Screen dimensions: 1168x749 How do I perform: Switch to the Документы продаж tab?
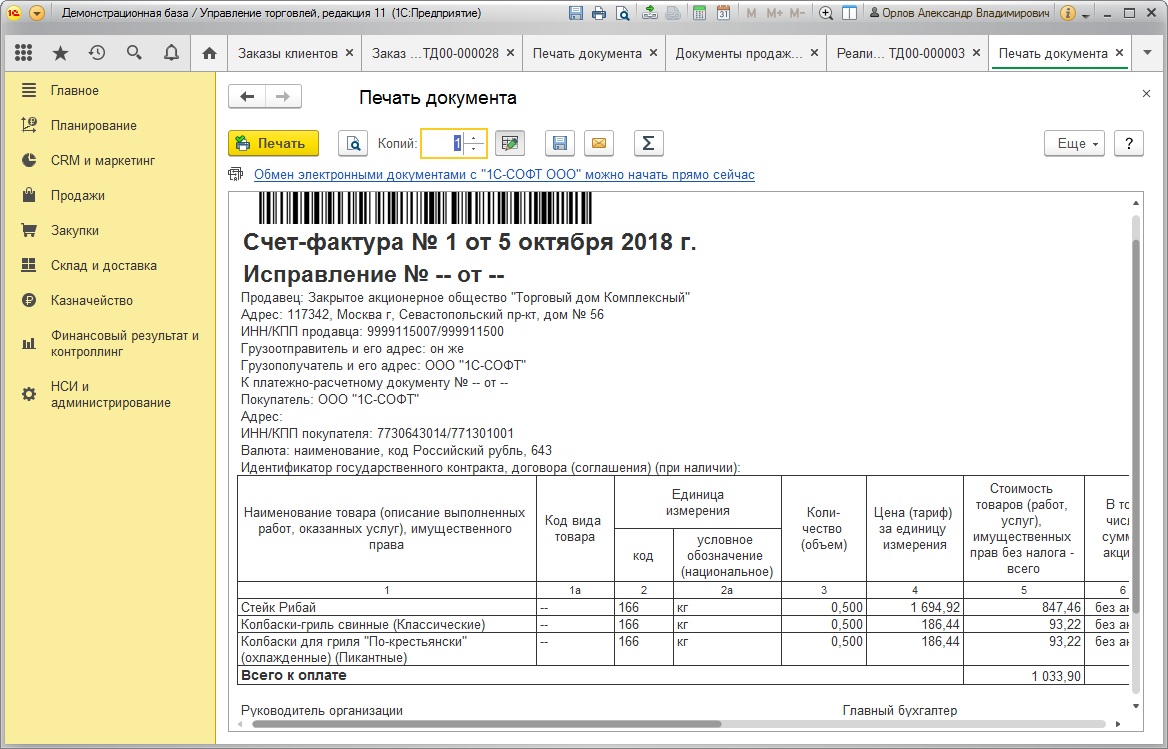(739, 53)
